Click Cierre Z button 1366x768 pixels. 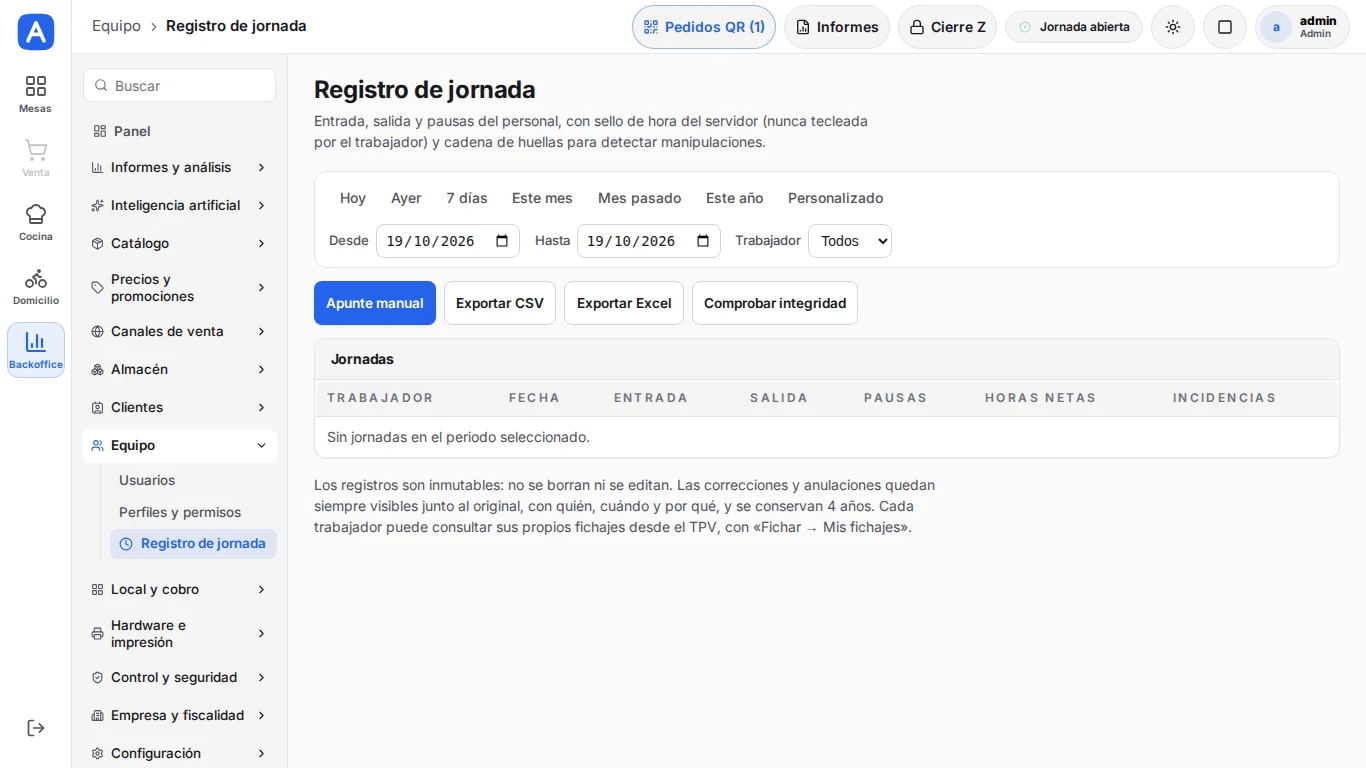coord(947,27)
